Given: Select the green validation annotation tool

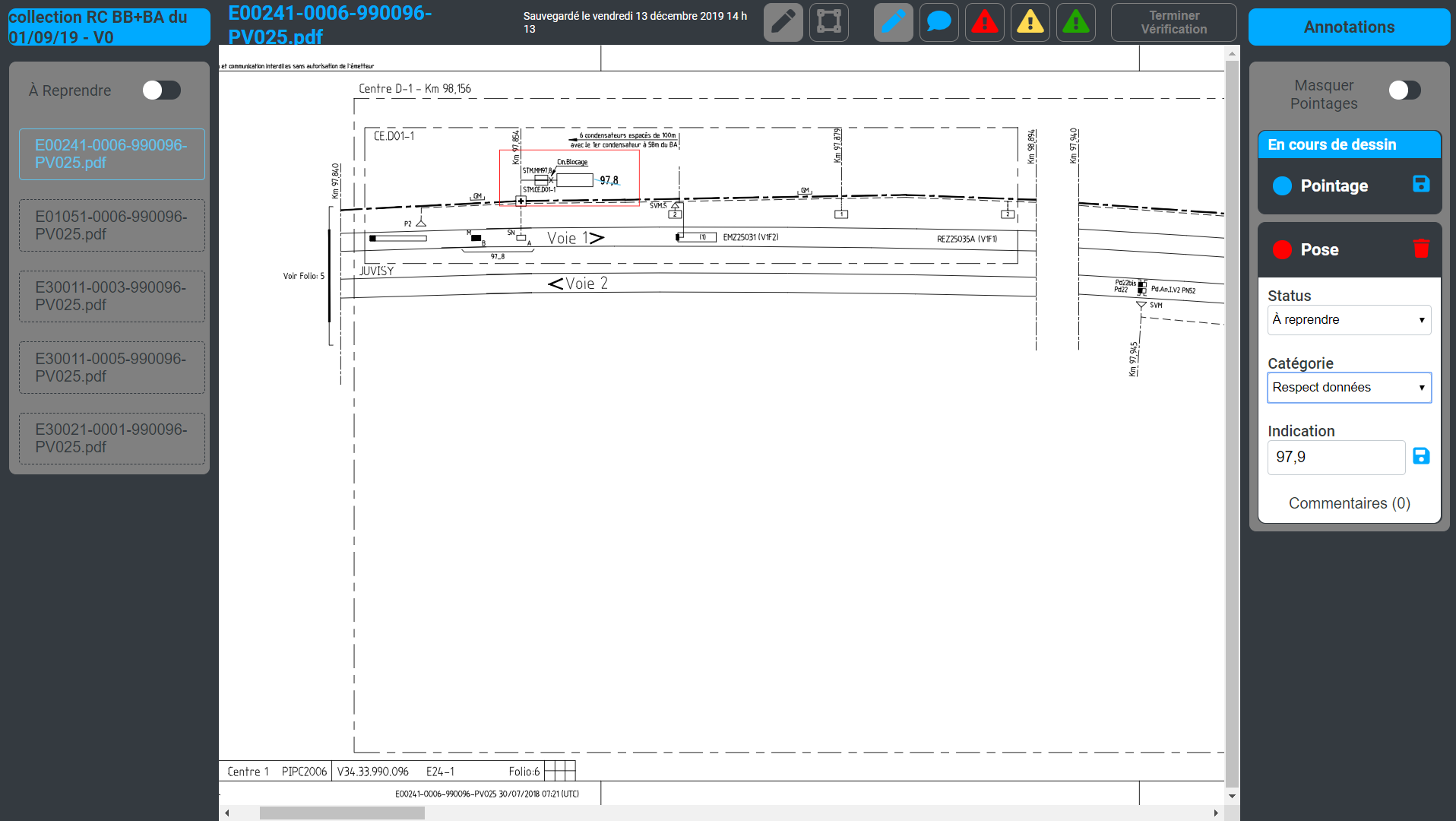Looking at the screenshot, I should click(1075, 22).
